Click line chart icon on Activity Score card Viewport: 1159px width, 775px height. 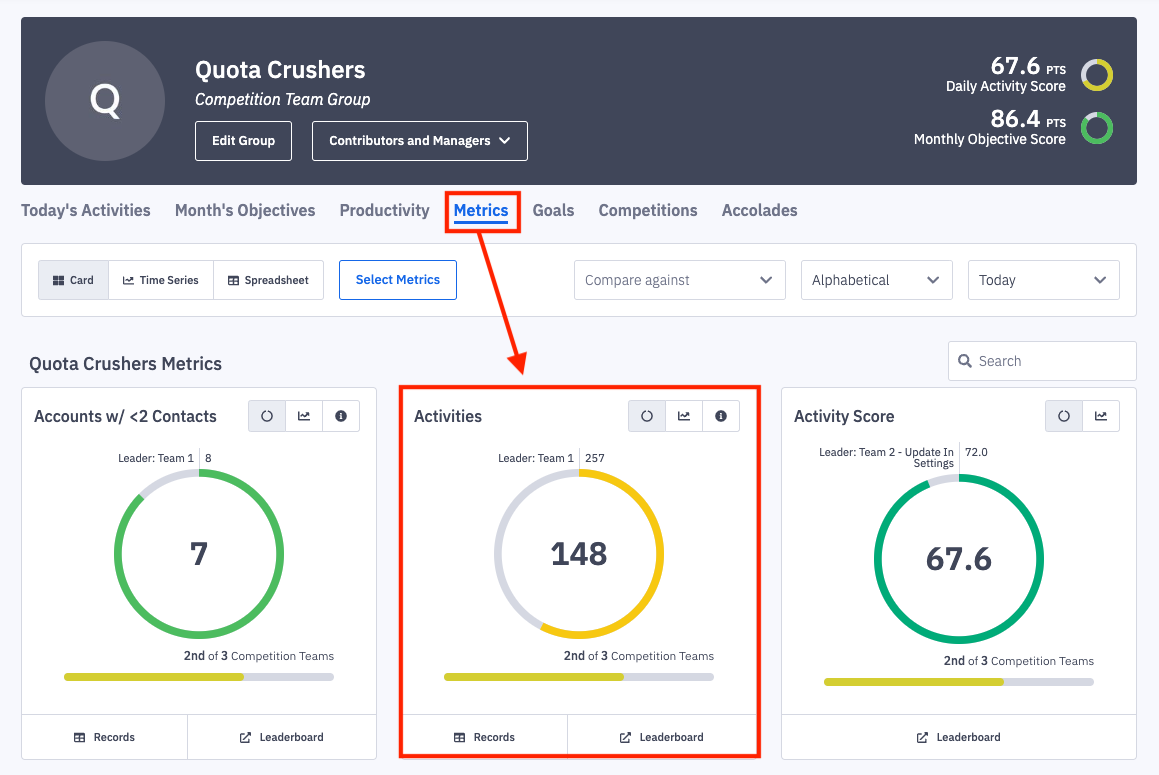click(1101, 416)
